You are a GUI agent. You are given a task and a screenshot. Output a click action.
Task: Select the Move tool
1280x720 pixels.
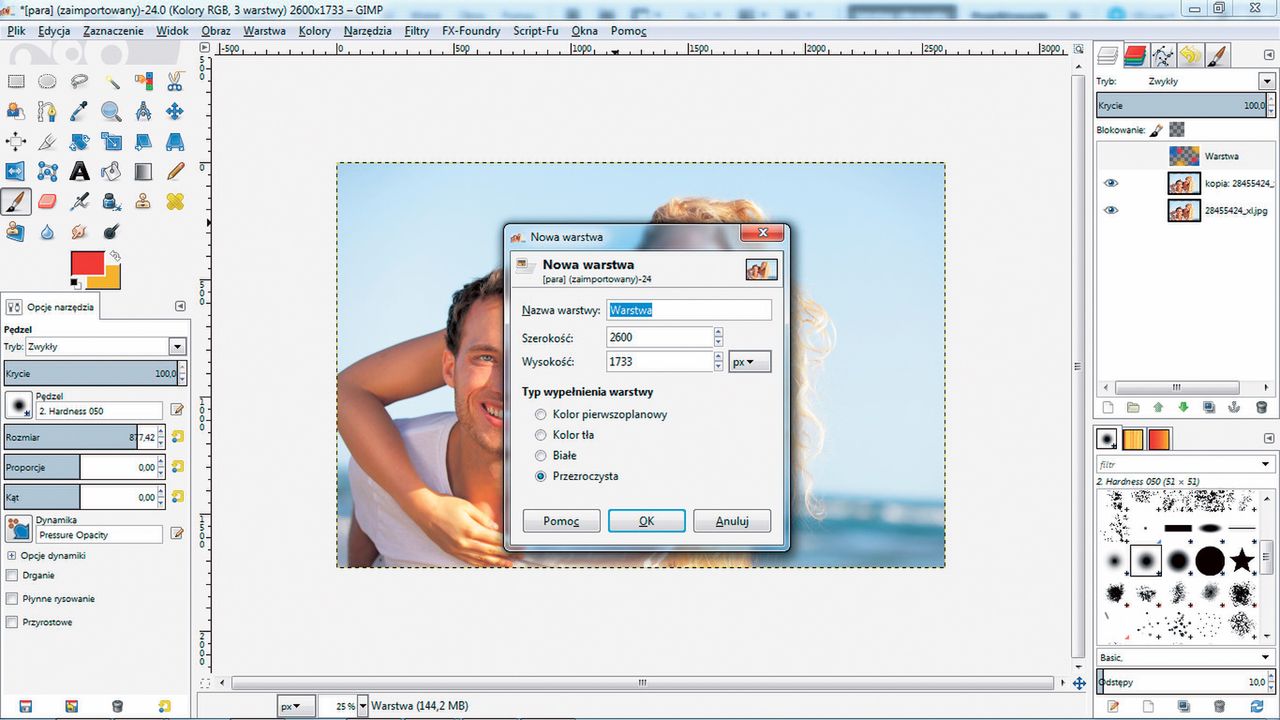pyautogui.click(x=175, y=111)
